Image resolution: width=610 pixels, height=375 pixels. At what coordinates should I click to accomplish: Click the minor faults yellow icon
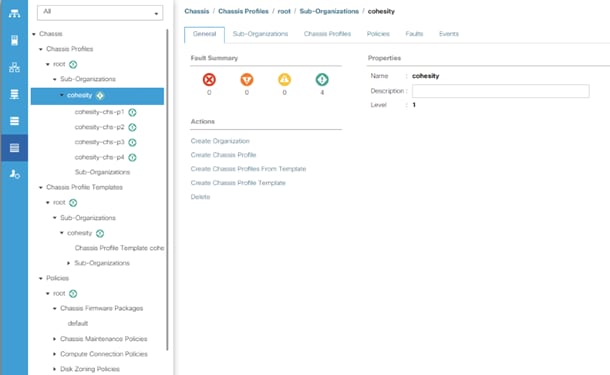[284, 80]
